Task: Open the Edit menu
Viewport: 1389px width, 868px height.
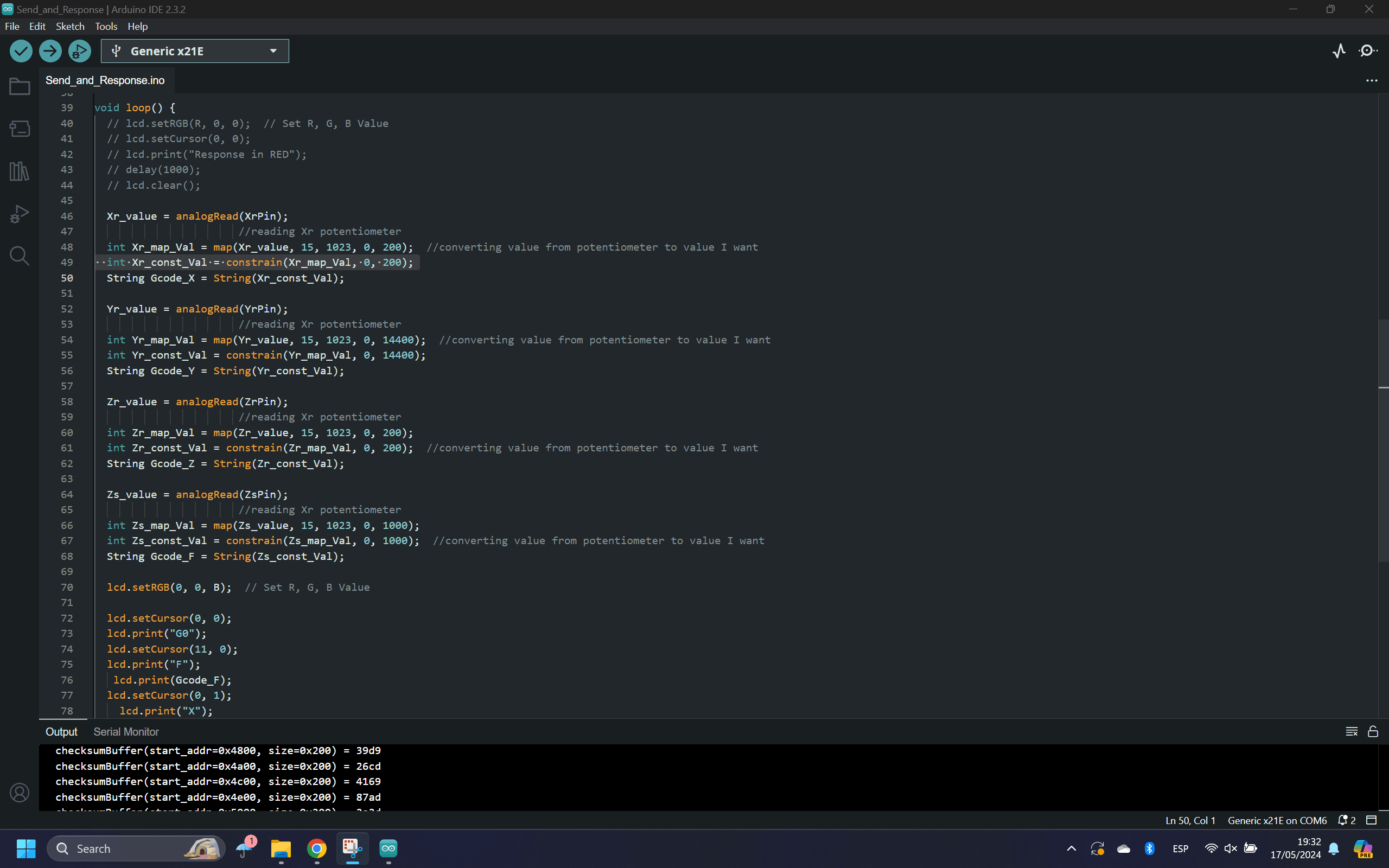Action: click(37, 27)
